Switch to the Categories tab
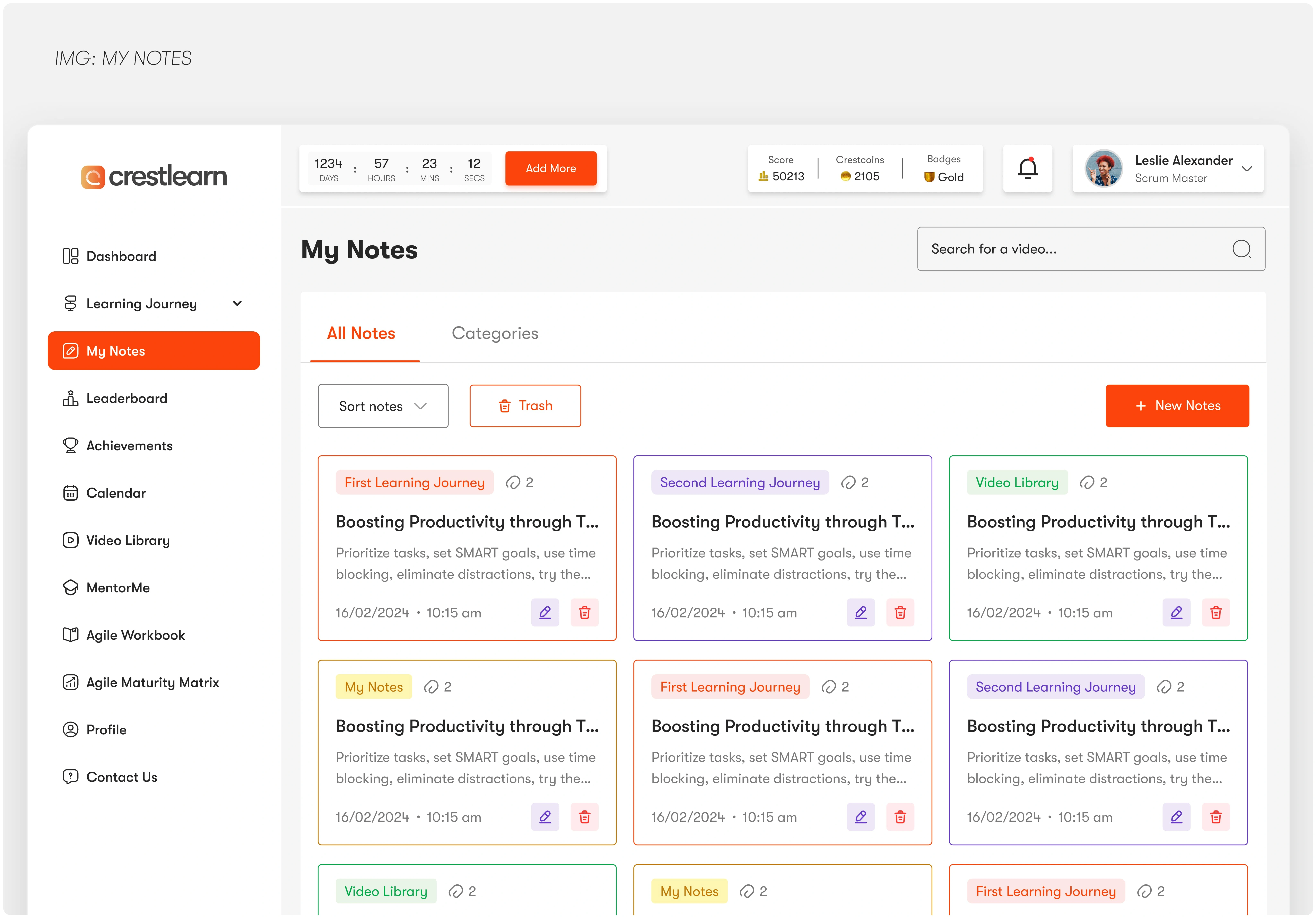Screen dimensions: 1316x918 coord(495,333)
